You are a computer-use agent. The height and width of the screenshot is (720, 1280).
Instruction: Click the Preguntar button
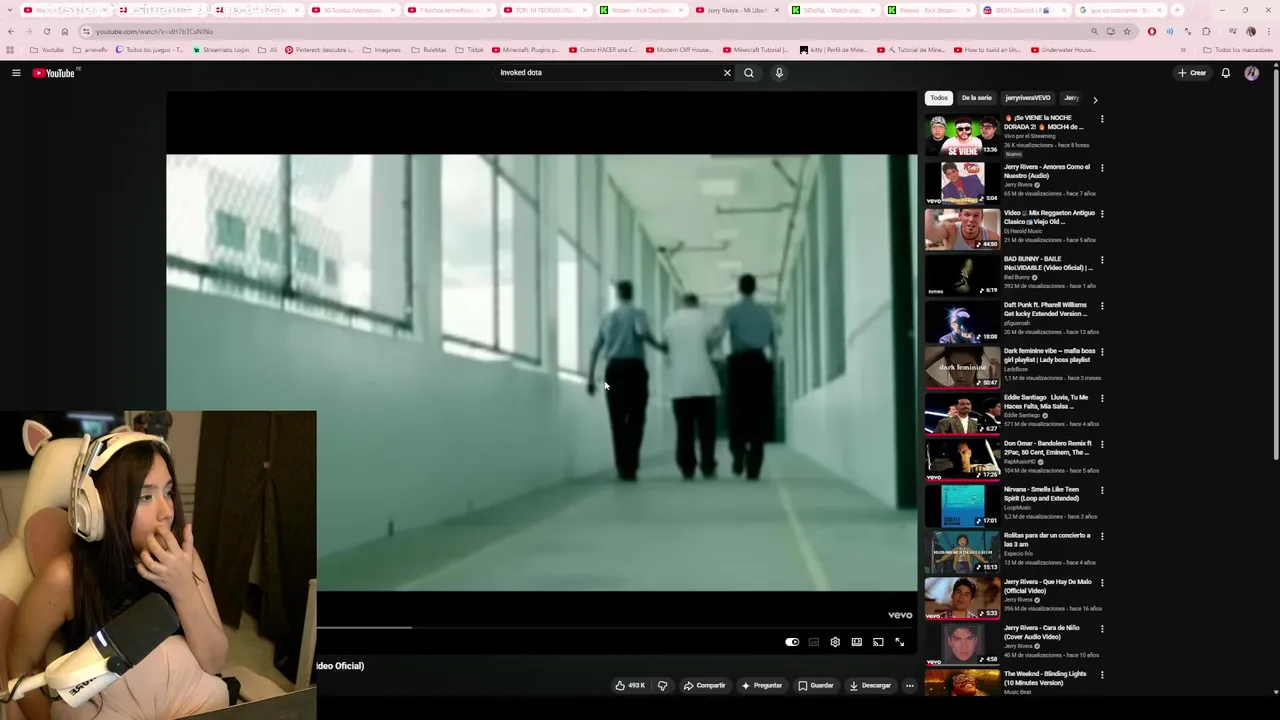click(x=762, y=686)
